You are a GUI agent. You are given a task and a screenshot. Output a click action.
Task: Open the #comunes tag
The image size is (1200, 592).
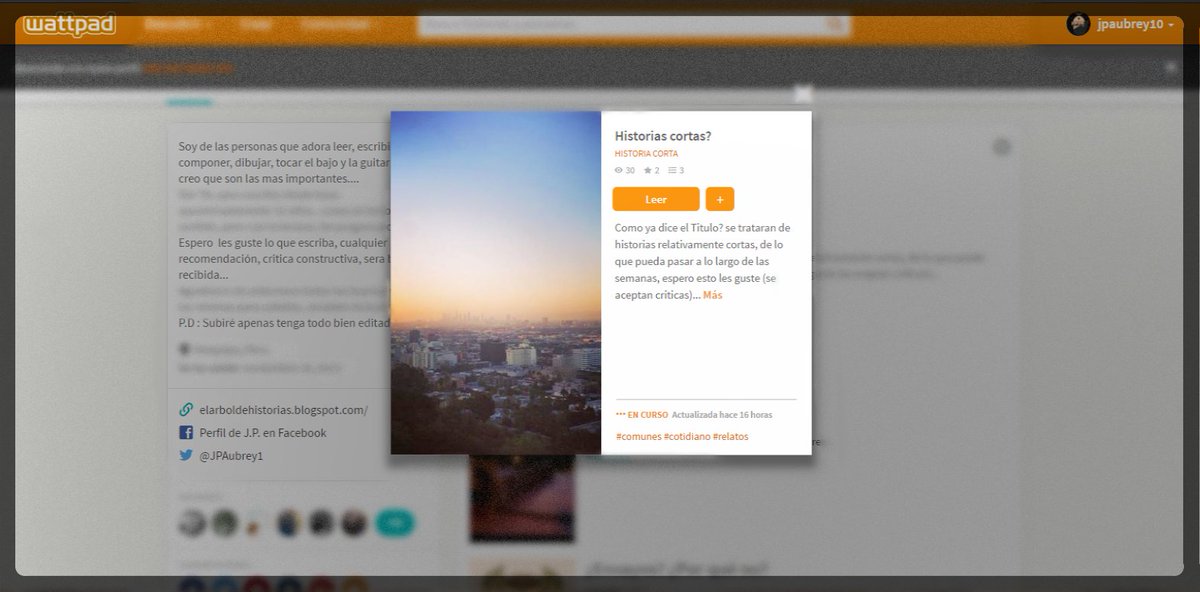(x=638, y=436)
